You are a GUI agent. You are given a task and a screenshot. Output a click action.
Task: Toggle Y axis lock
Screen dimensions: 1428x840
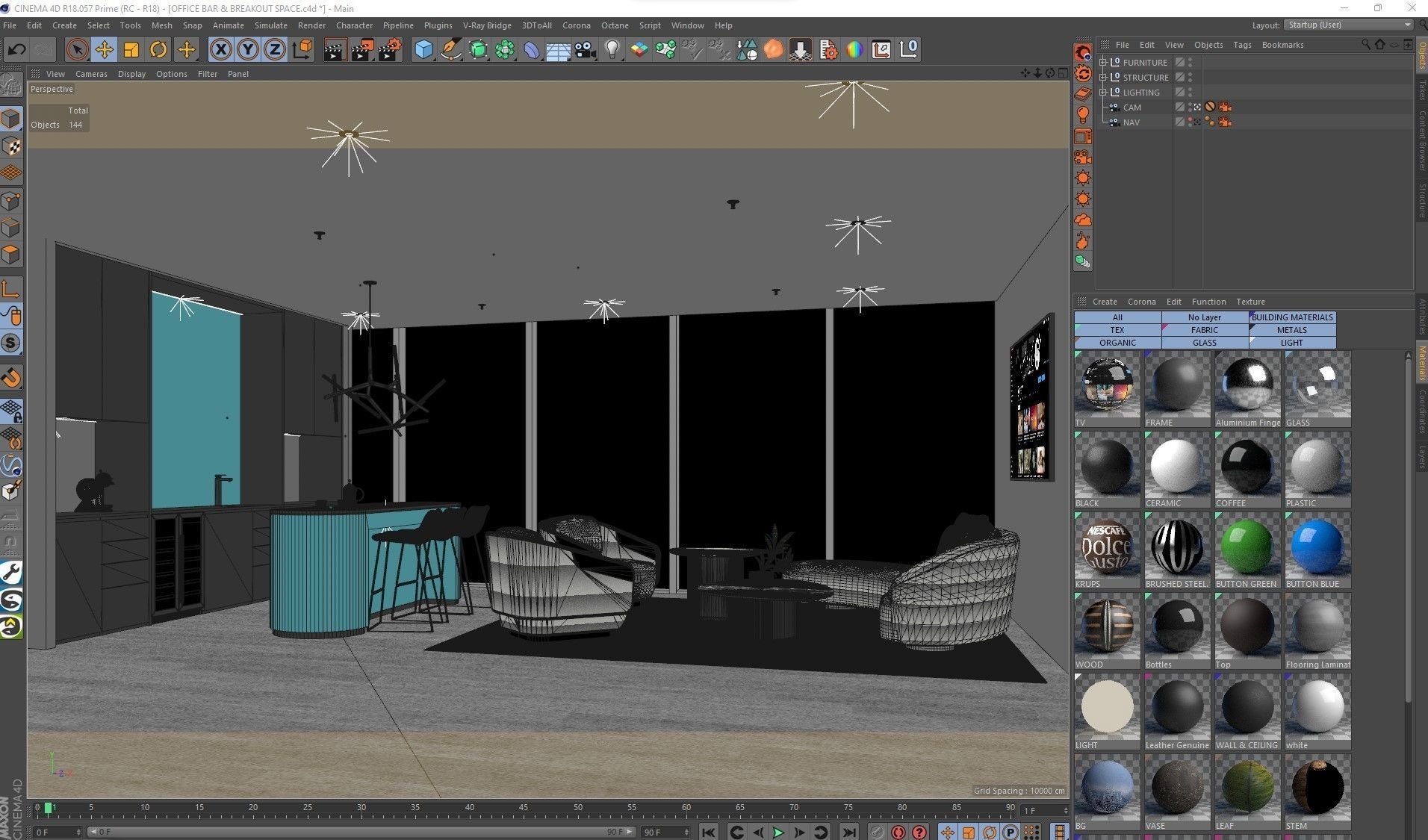coord(248,50)
